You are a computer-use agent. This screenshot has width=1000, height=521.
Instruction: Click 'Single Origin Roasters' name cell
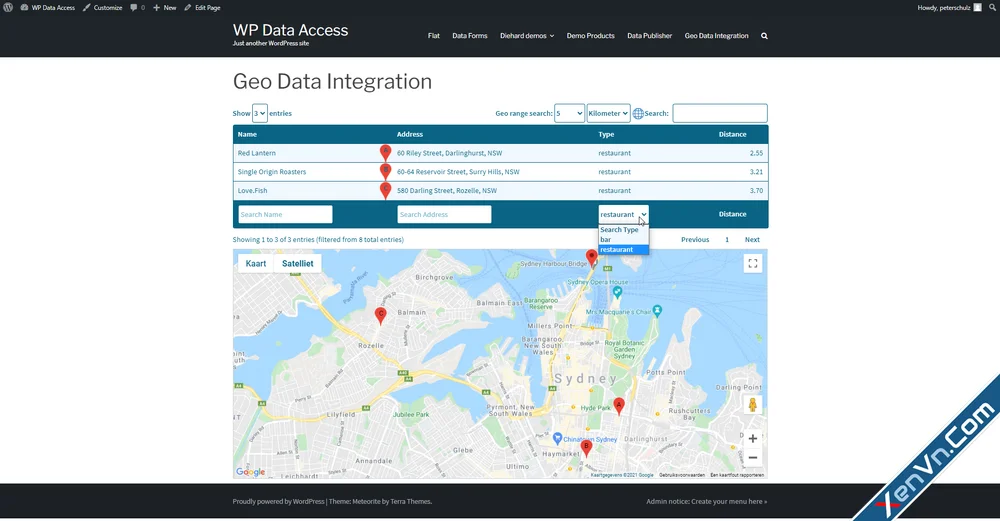coord(272,172)
